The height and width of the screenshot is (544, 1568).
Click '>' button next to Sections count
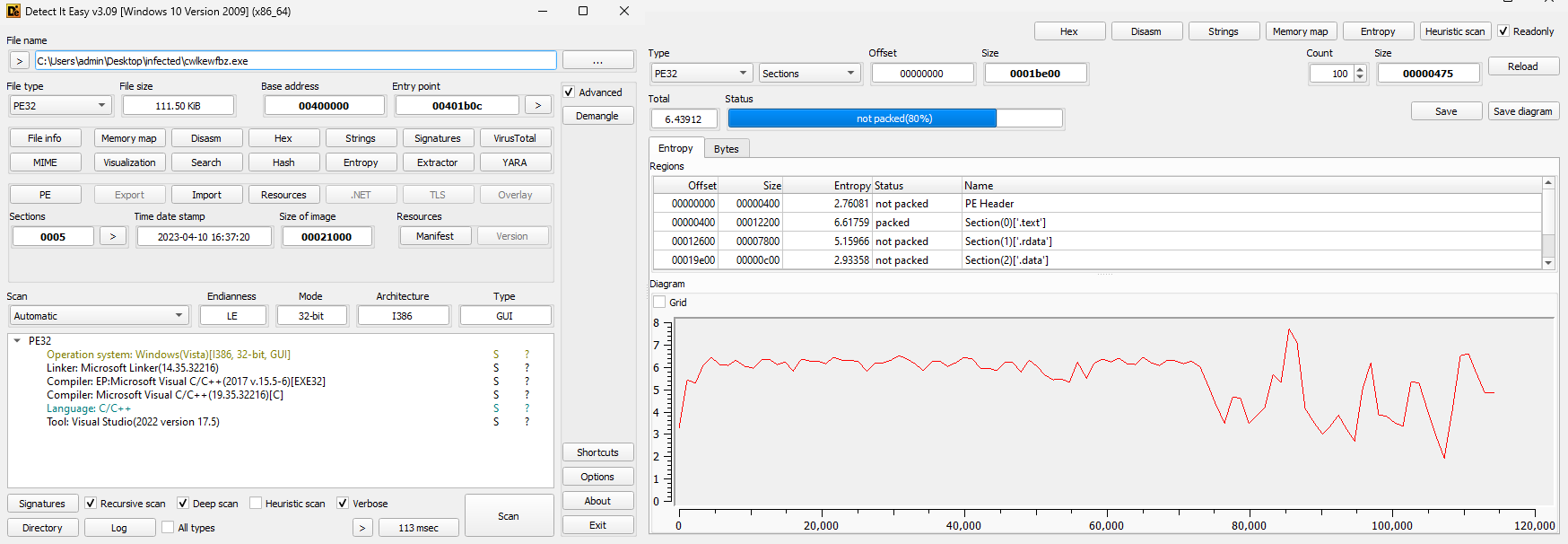(112, 237)
